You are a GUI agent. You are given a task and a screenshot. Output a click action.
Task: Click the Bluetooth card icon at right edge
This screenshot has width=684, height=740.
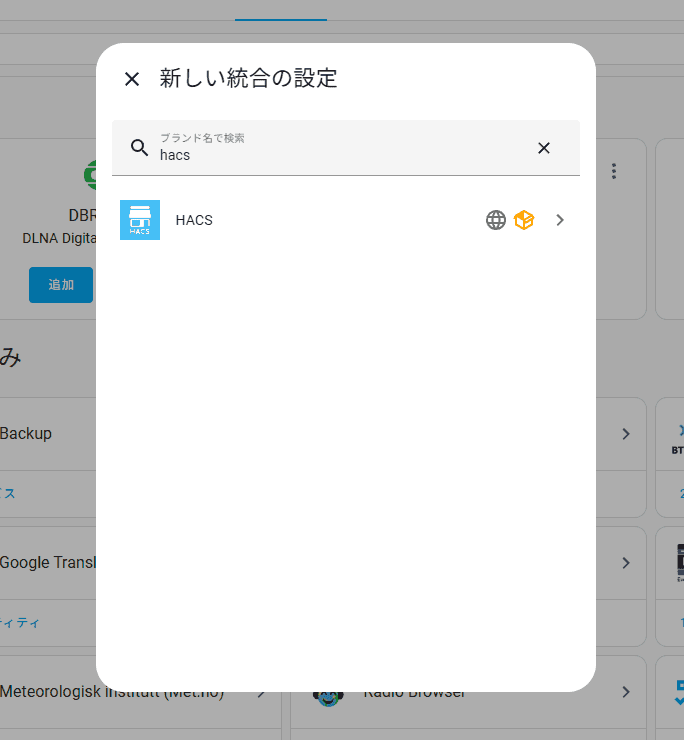coord(679,439)
